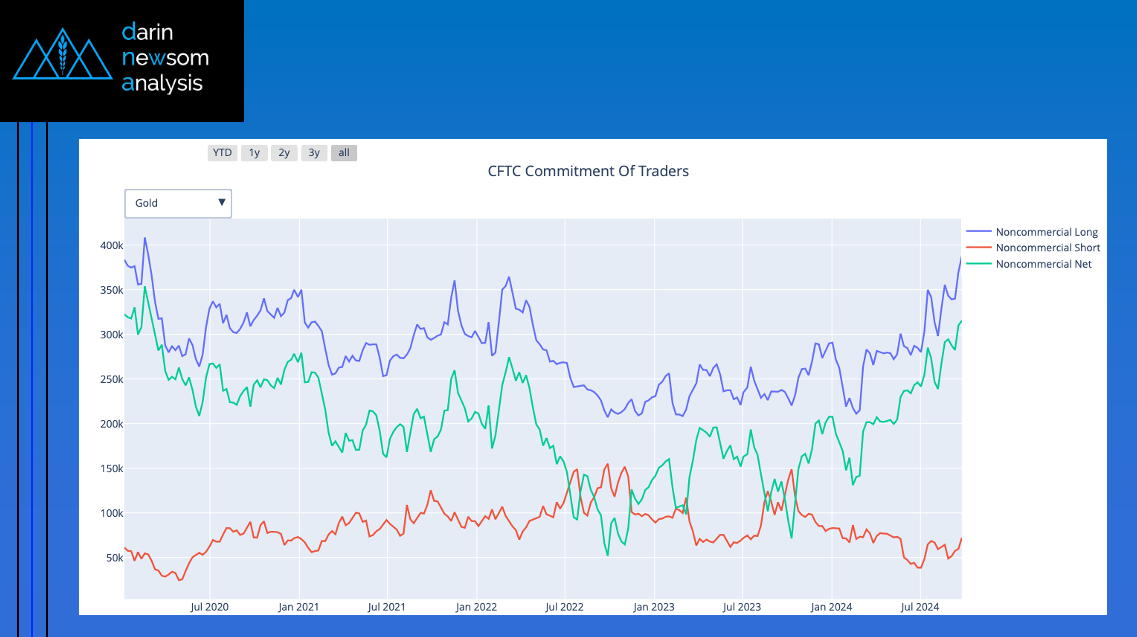Switch chart range to 1y
This screenshot has height=637, width=1137.
(254, 153)
